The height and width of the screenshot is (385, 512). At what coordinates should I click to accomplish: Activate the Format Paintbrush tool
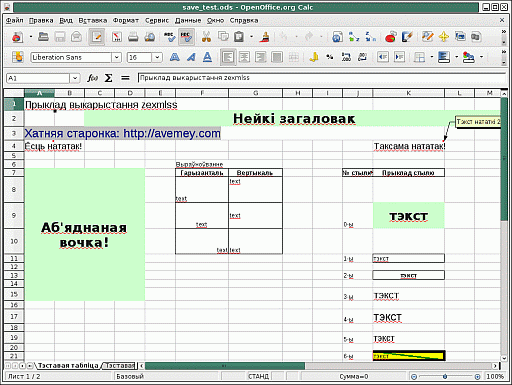[265, 37]
